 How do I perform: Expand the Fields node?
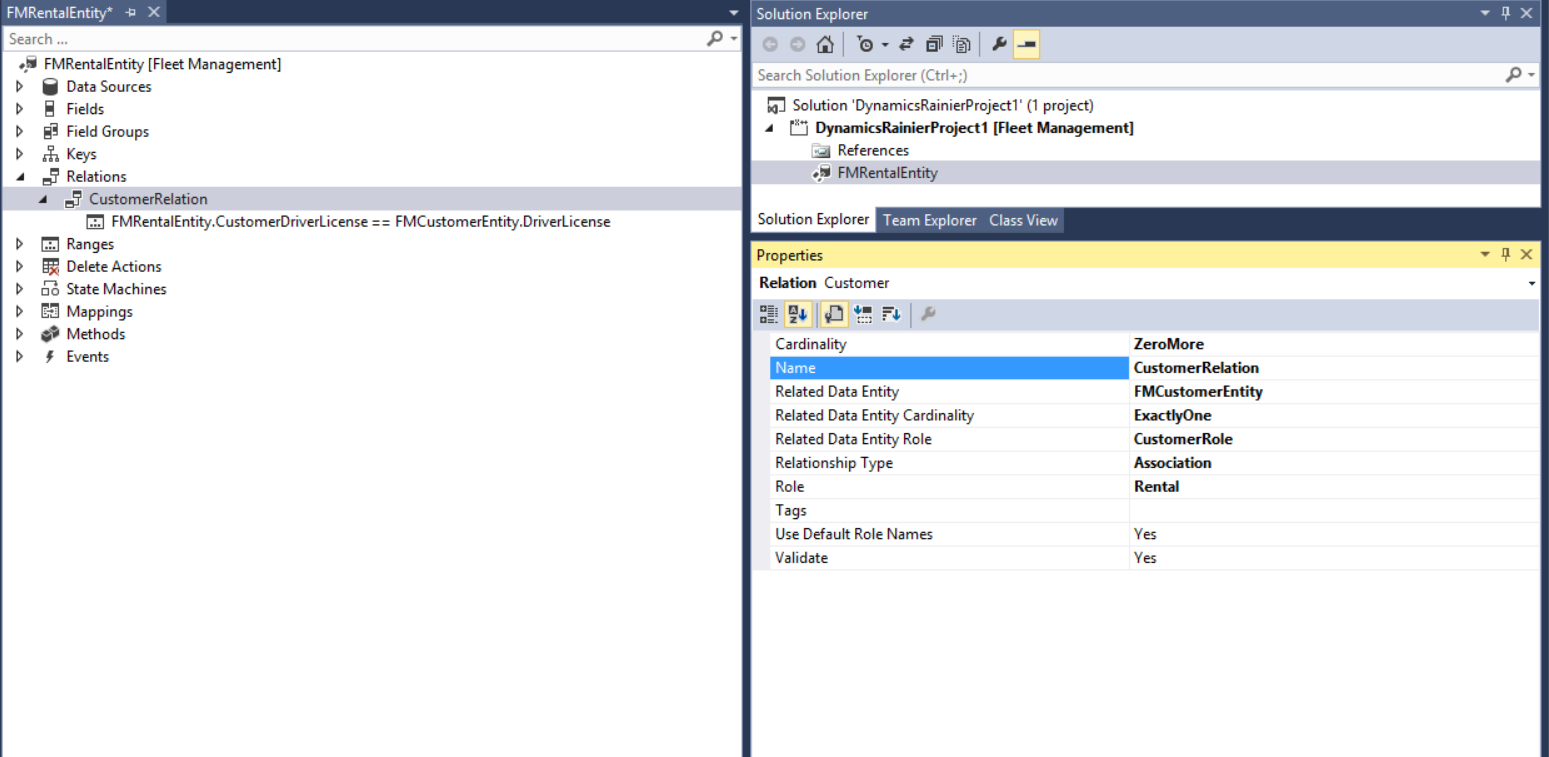(19, 109)
